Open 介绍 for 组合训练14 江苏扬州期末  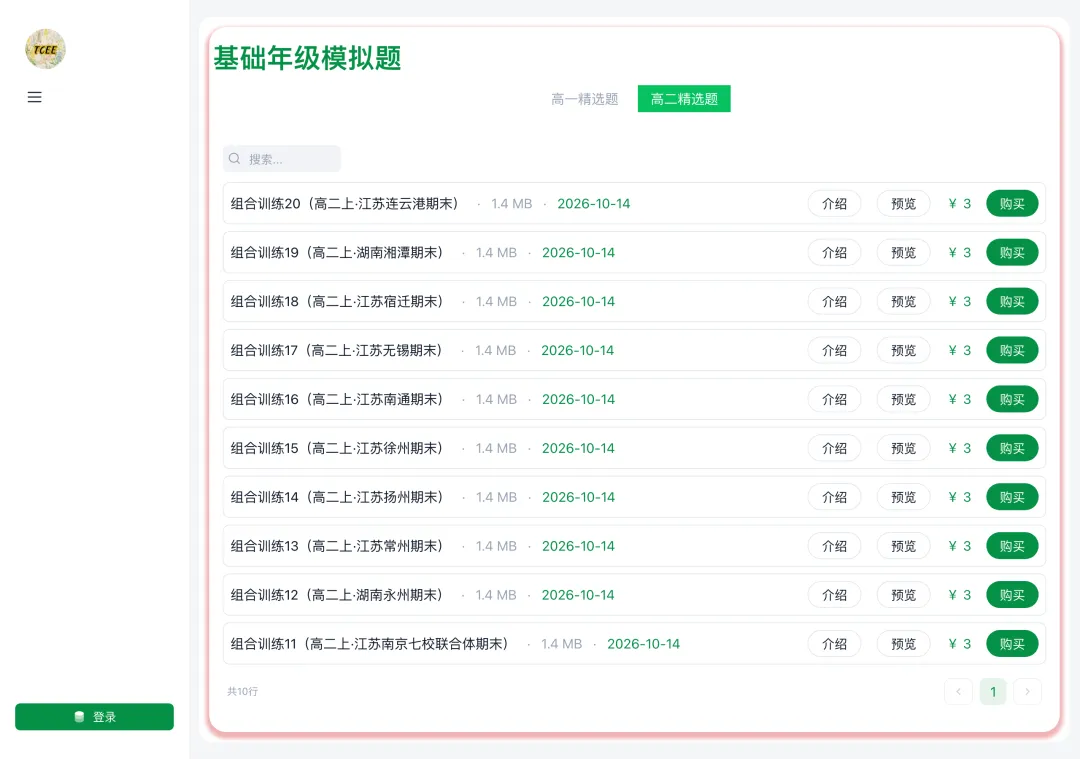[x=834, y=497]
